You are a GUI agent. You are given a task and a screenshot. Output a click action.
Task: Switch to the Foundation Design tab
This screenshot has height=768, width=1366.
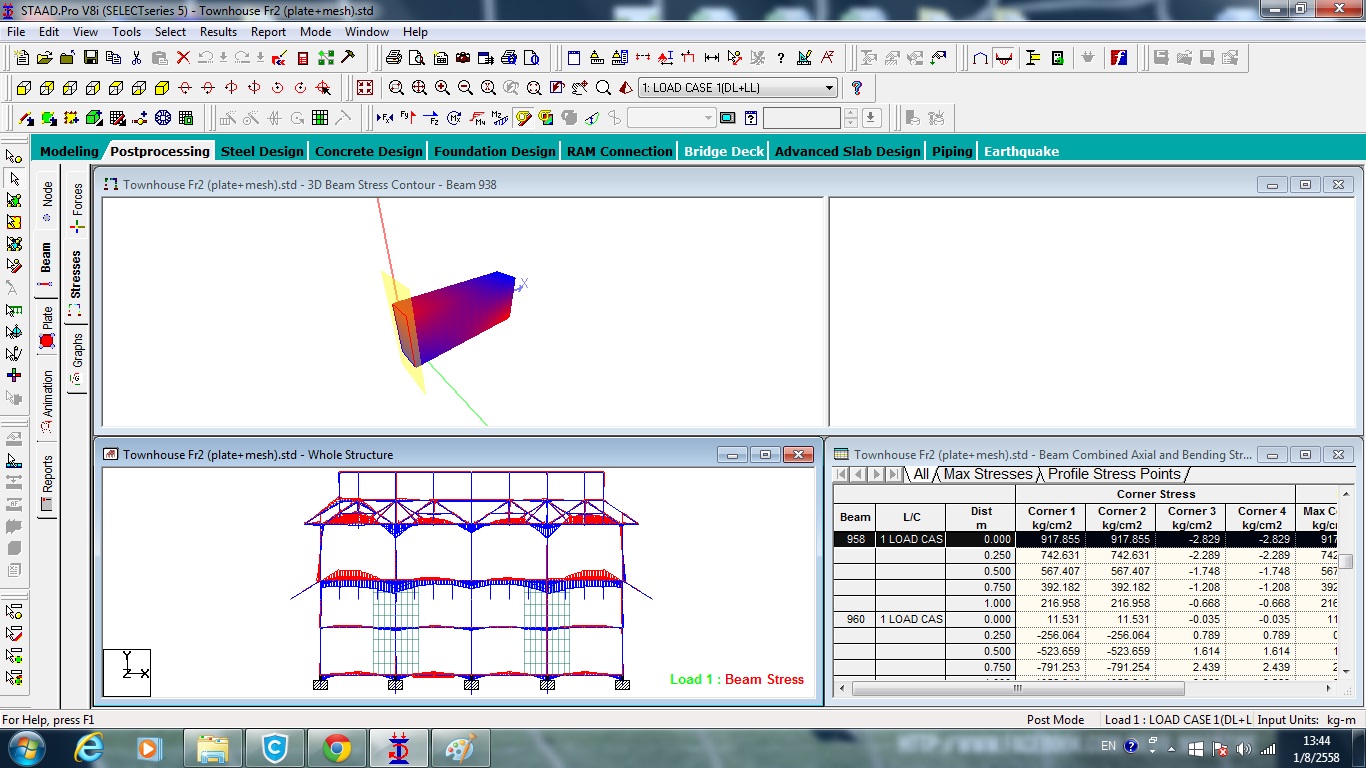pyautogui.click(x=494, y=151)
